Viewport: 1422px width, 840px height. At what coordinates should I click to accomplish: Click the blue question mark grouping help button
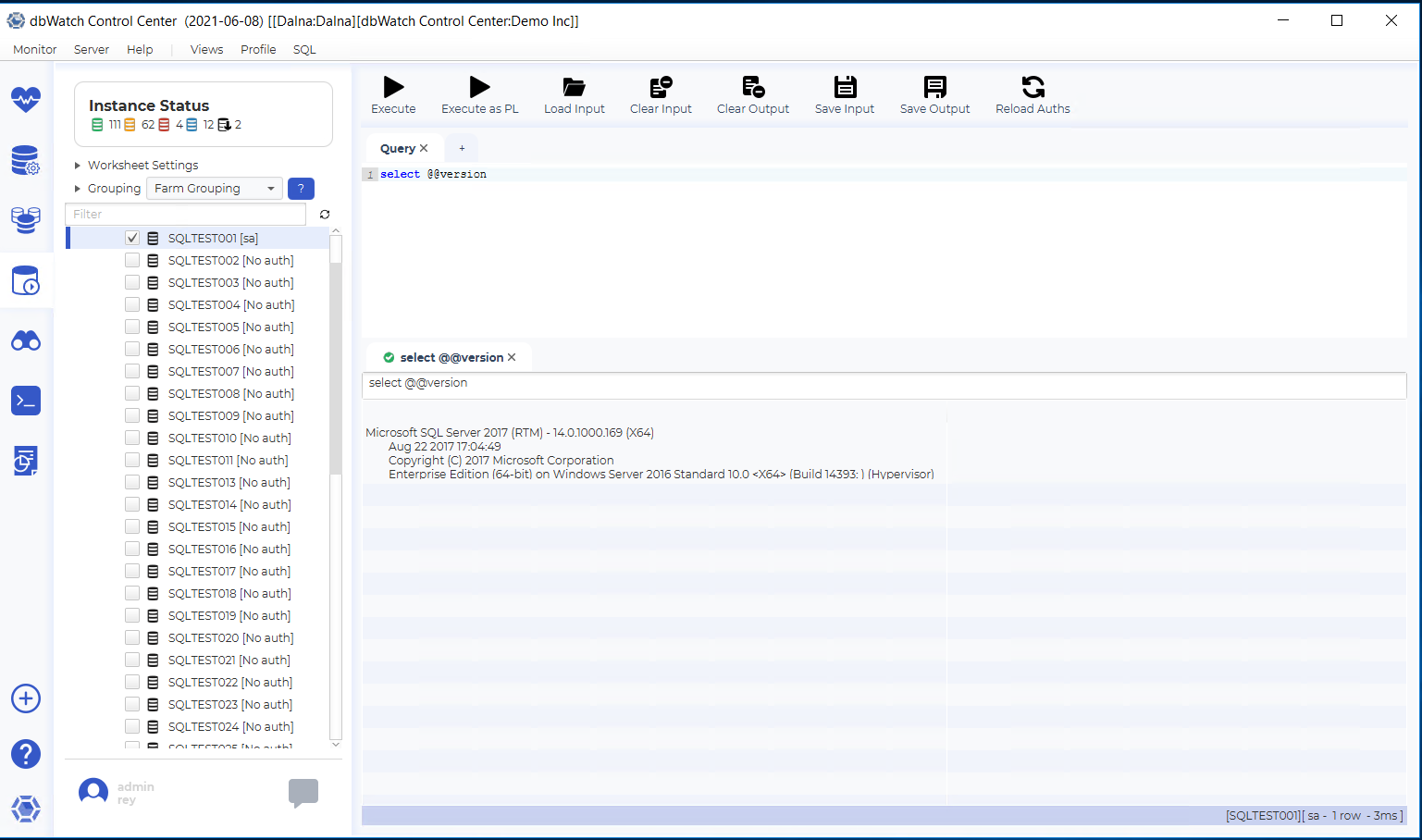click(301, 189)
